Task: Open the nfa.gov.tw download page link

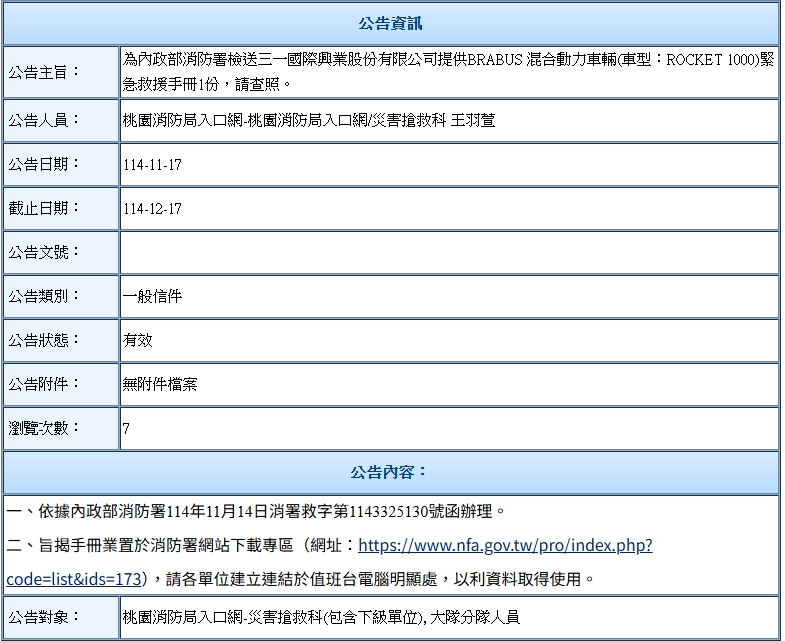Action: tap(505, 546)
